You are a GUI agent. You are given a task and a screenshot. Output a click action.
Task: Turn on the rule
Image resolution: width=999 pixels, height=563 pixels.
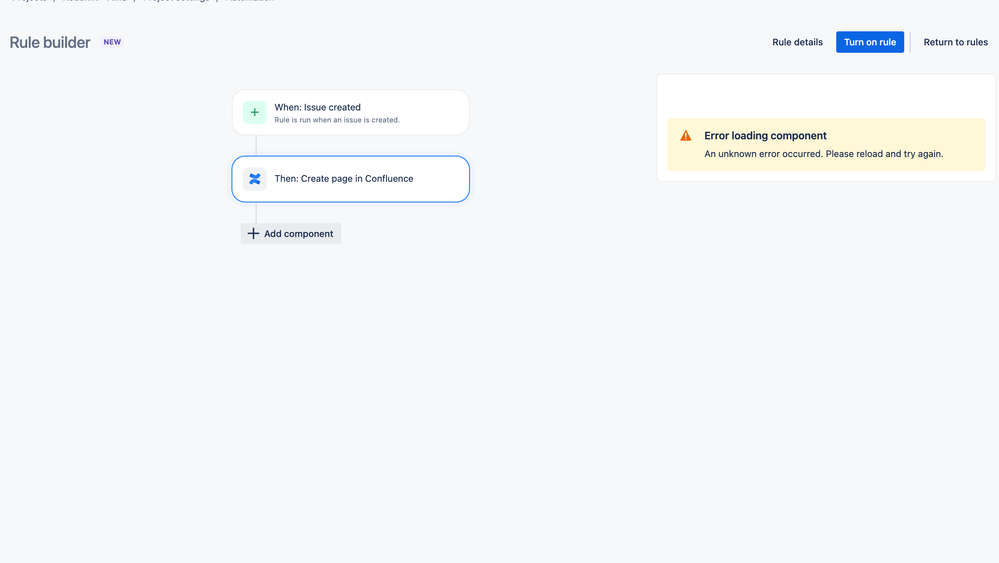coord(870,42)
